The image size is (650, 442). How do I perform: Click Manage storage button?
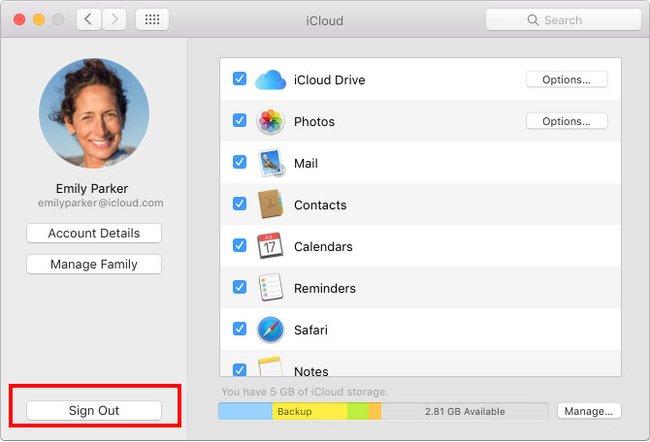[589, 411]
